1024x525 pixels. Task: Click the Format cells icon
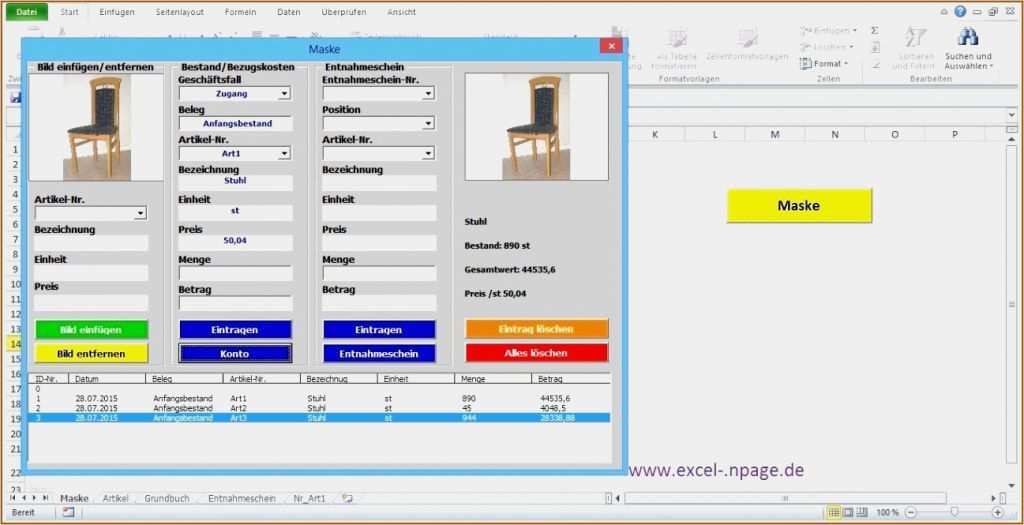coord(805,64)
